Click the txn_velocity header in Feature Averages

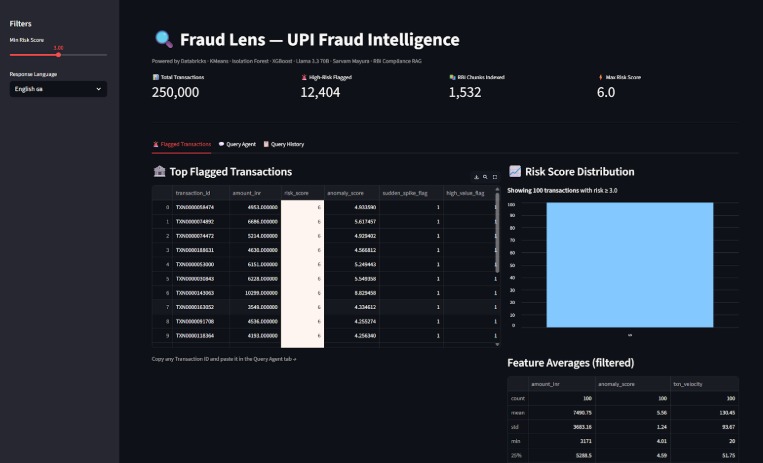(704, 384)
